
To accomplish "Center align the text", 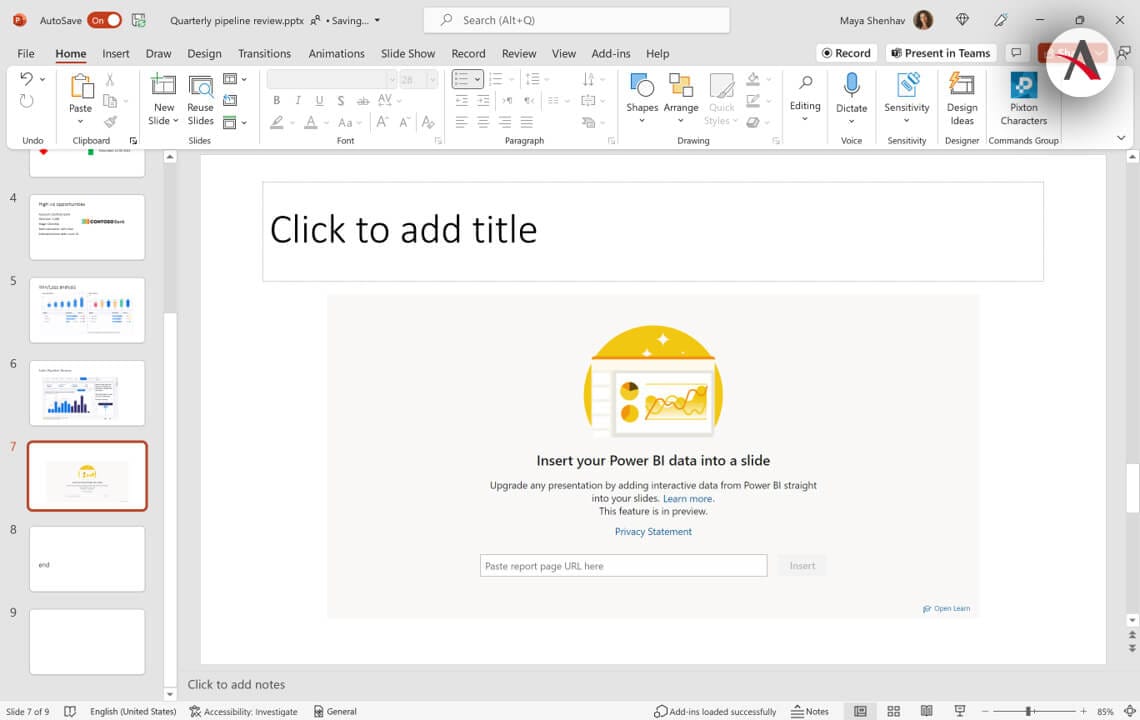I will (x=483, y=122).
